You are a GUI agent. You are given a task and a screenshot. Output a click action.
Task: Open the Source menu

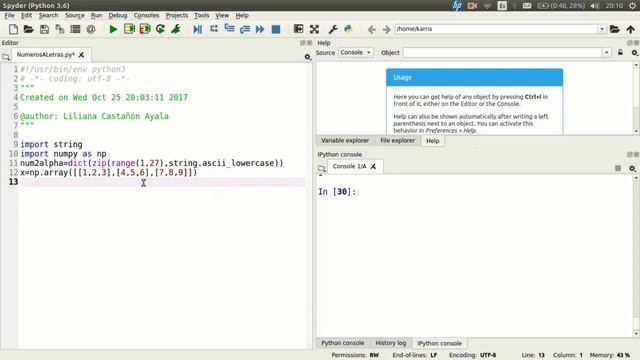pyautogui.click(x=75, y=15)
